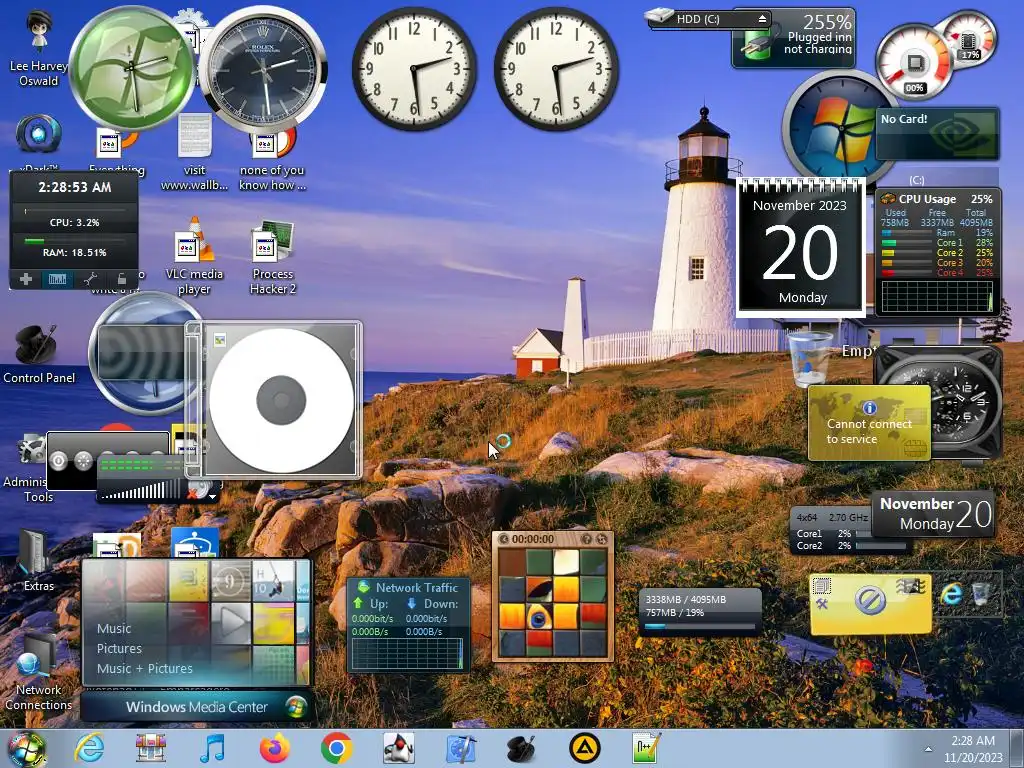This screenshot has height=768, width=1024.
Task: Launch Internet Explorer from the taskbar
Action: [89, 748]
